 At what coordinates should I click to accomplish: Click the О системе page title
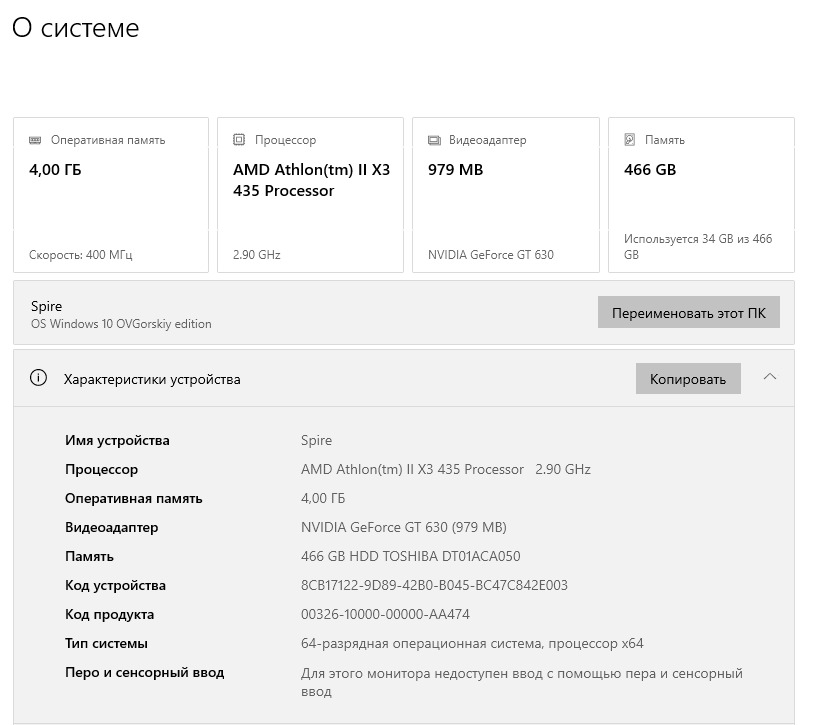click(x=76, y=28)
